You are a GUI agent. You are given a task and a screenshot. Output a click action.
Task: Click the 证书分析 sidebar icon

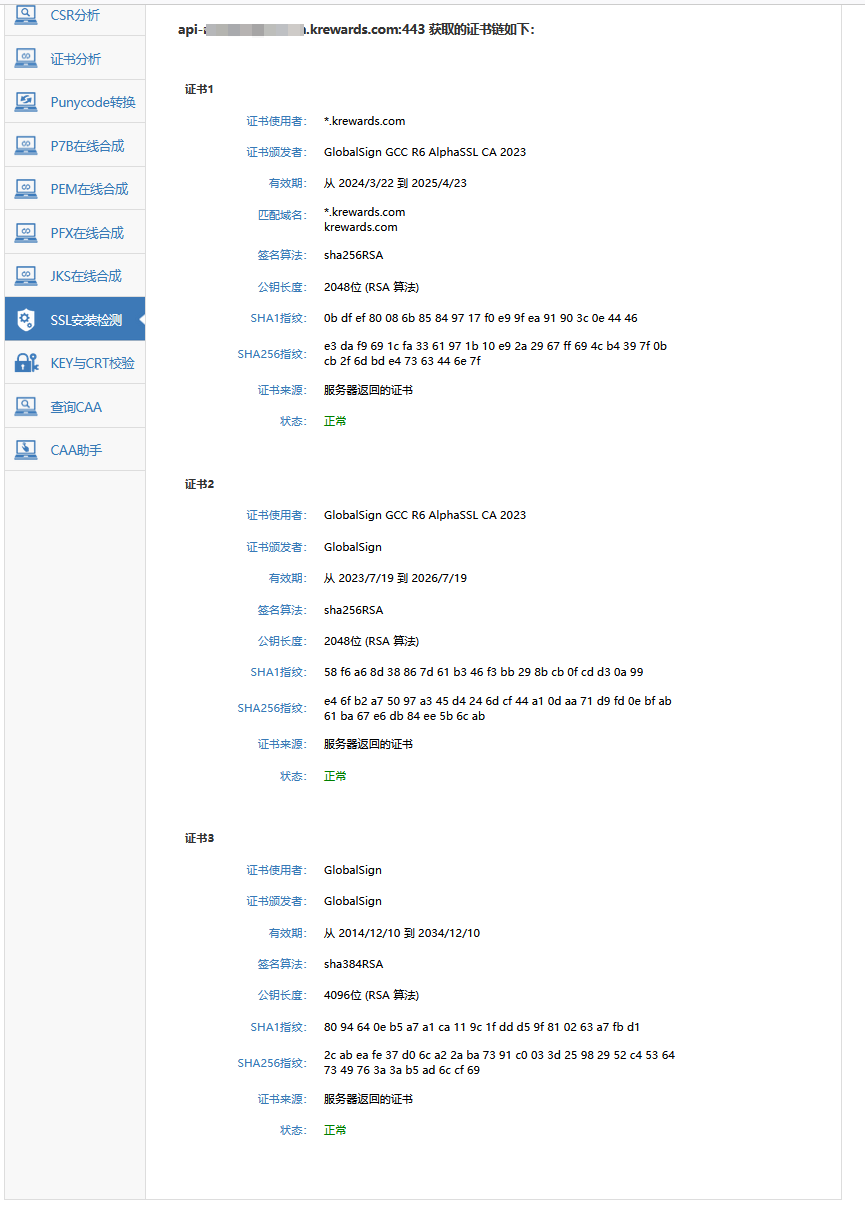[x=26, y=58]
